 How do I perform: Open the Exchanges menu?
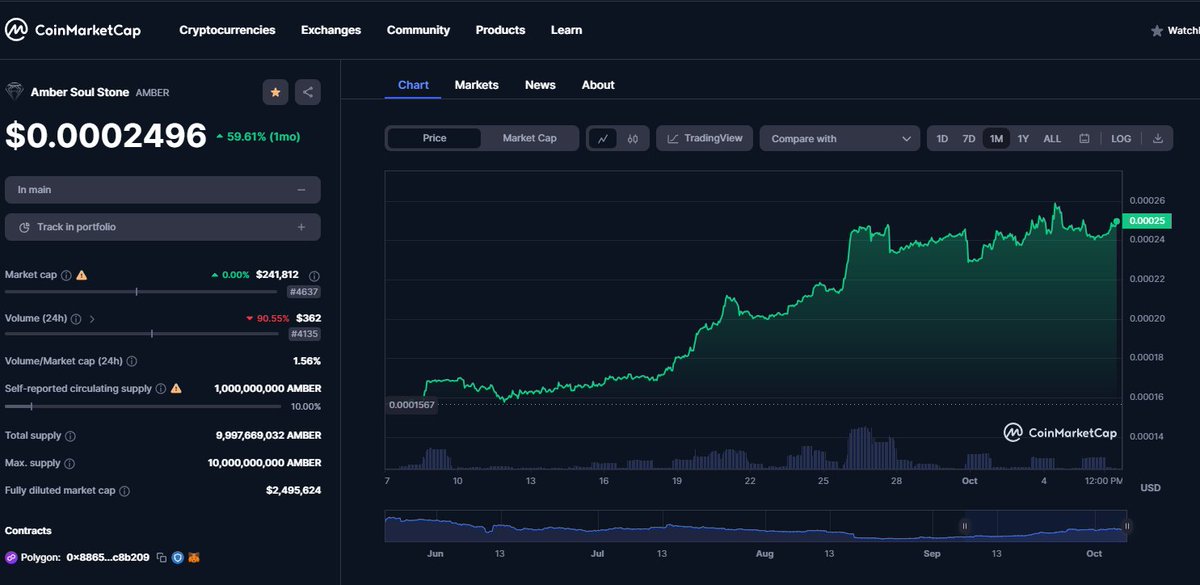(331, 30)
